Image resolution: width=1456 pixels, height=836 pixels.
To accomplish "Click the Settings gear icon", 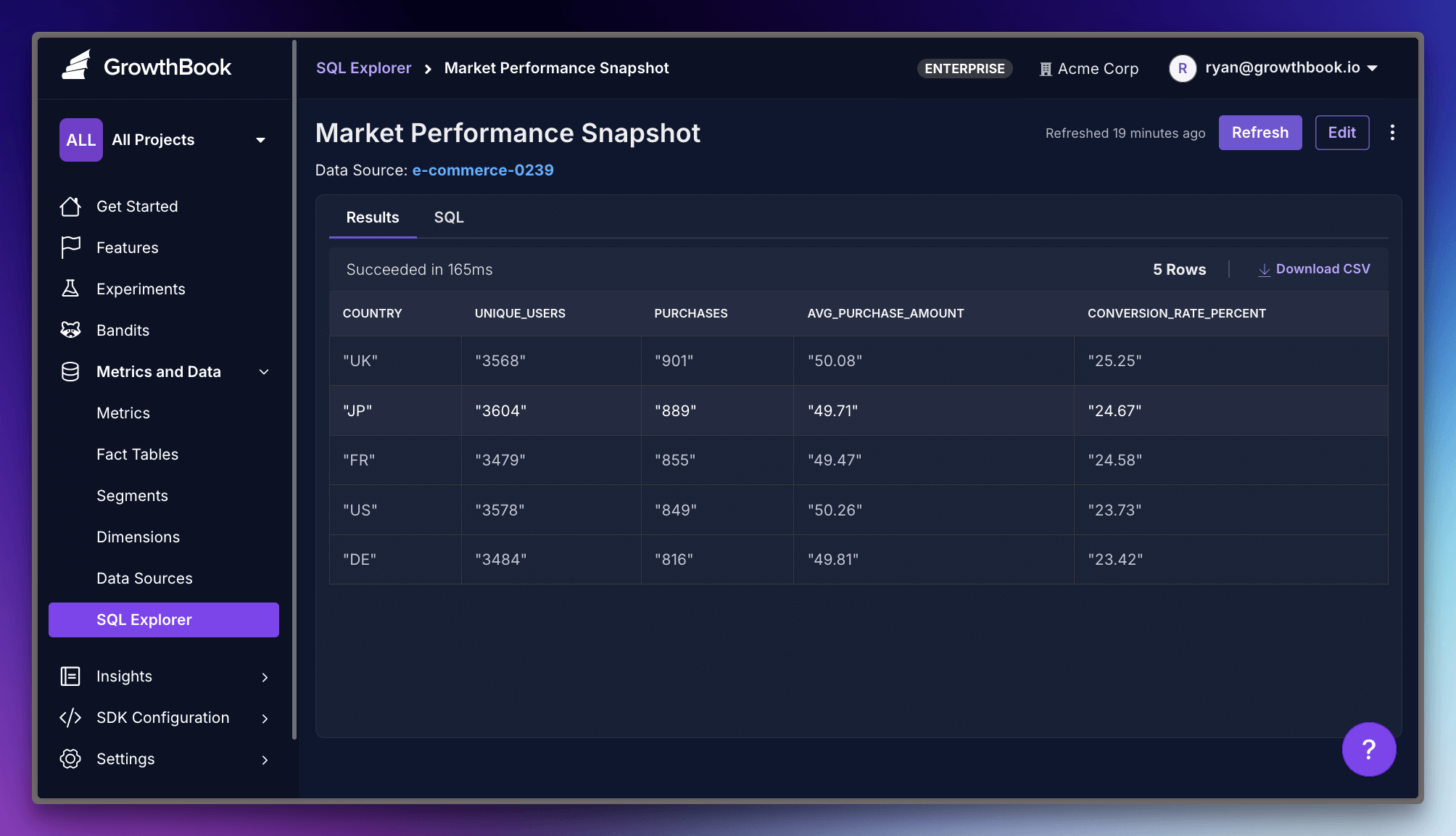I will [70, 758].
